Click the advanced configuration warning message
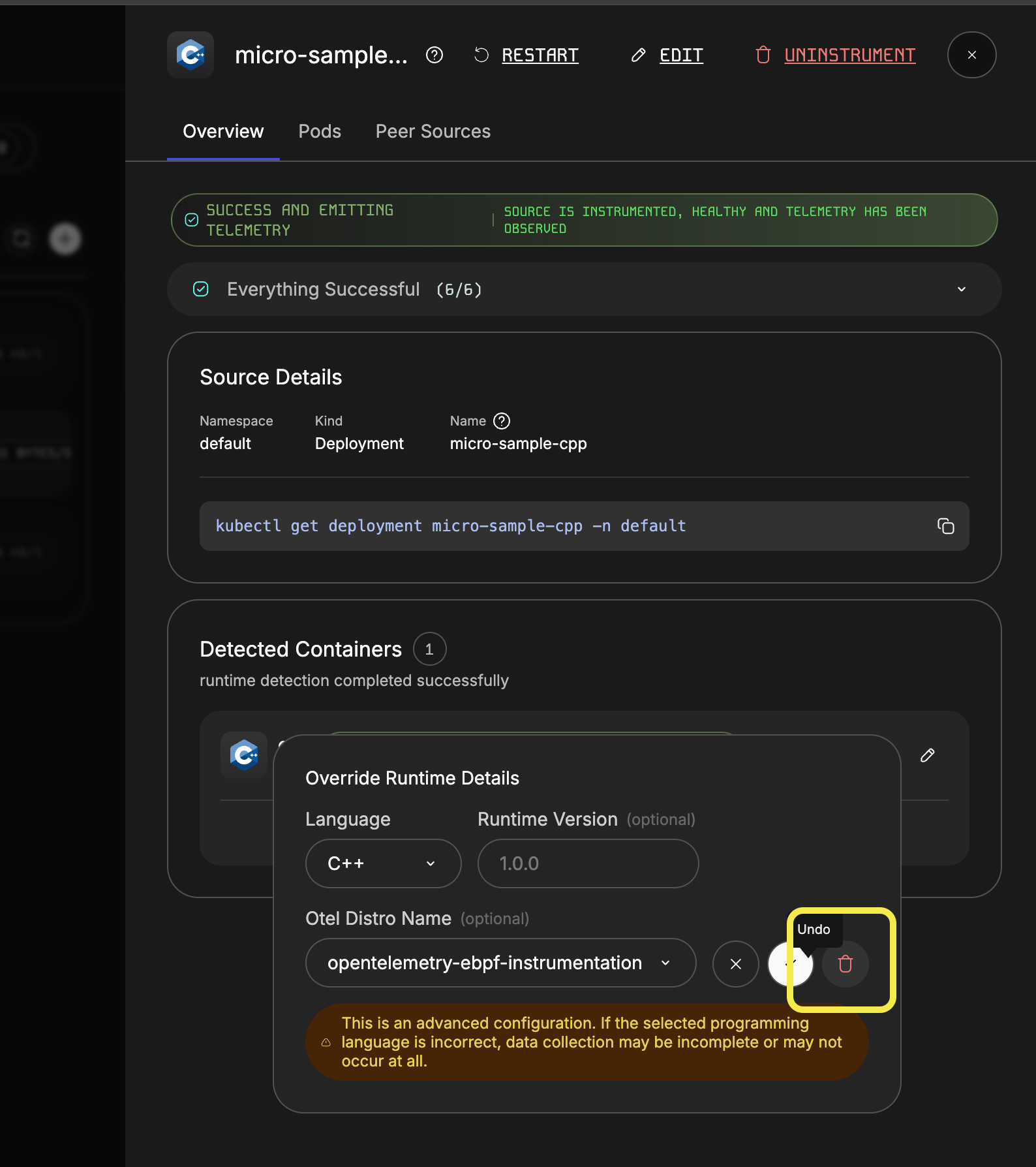The height and width of the screenshot is (1167, 1036). tap(587, 1042)
